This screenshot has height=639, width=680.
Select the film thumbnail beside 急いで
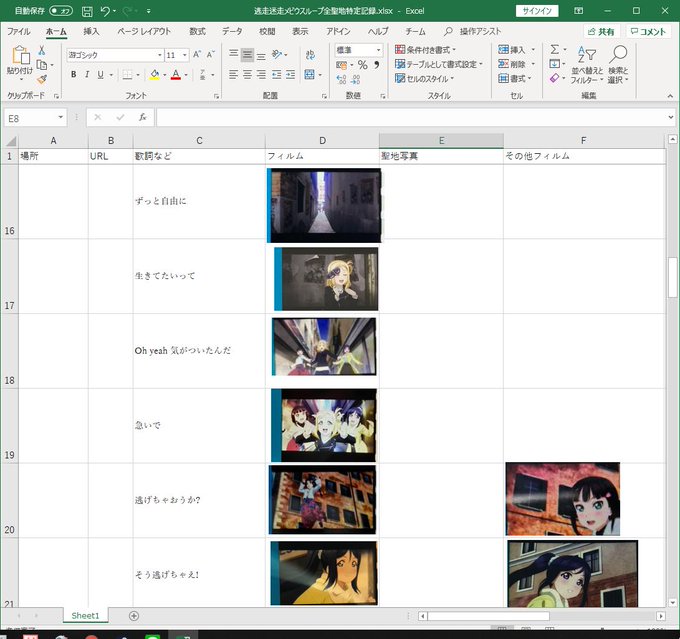324,425
